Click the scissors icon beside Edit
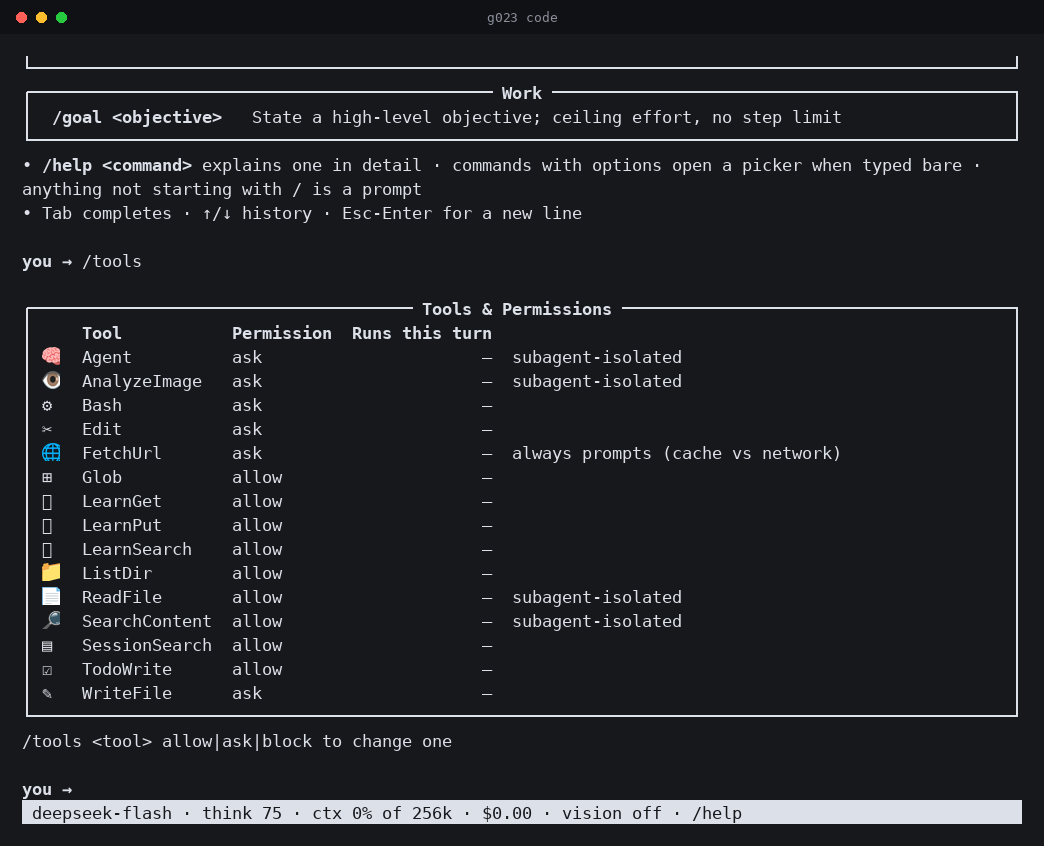1044x846 pixels. (x=47, y=429)
